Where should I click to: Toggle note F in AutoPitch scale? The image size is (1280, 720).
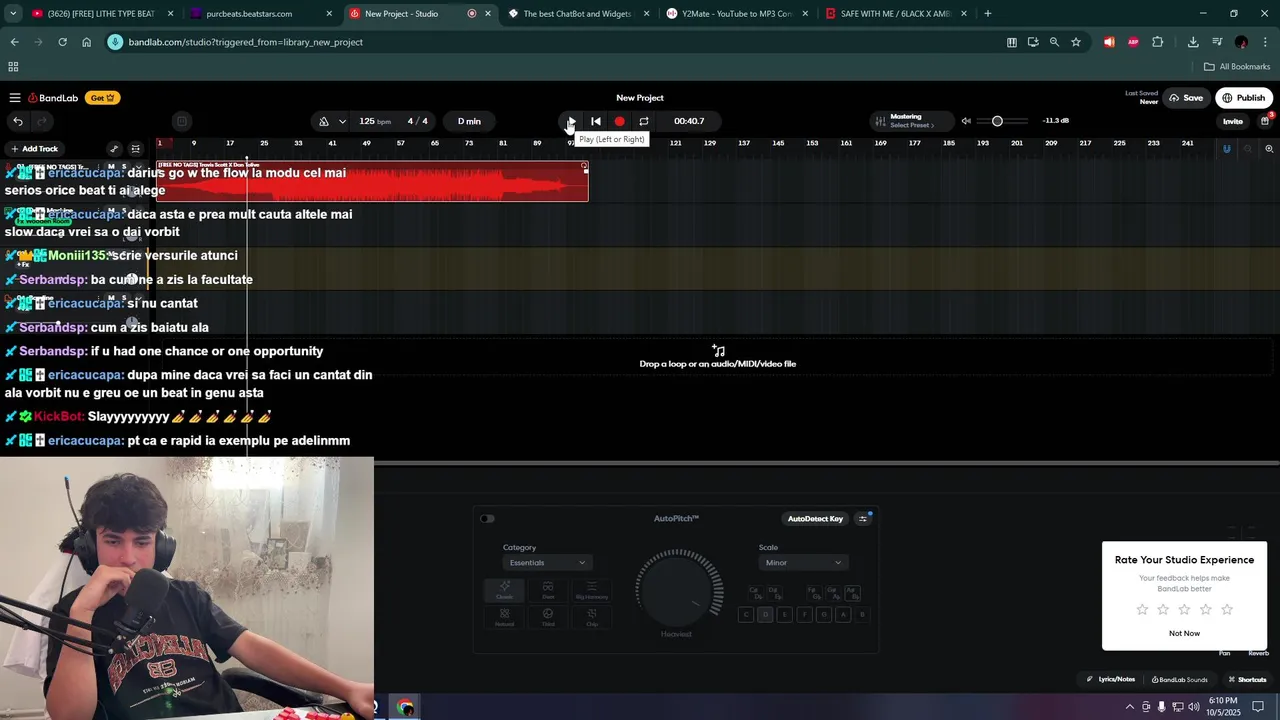click(x=804, y=615)
